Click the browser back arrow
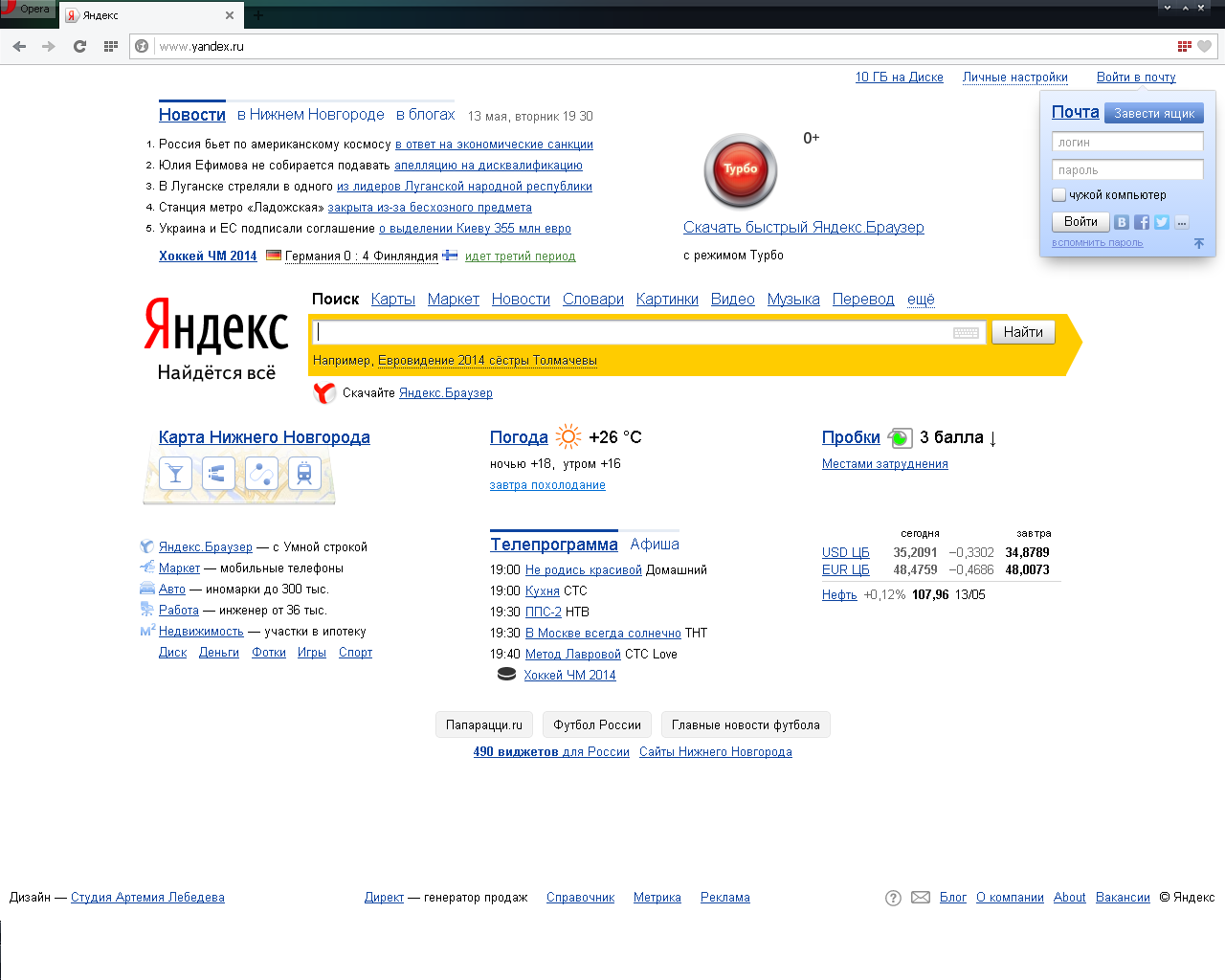The height and width of the screenshot is (980, 1225). click(x=19, y=46)
